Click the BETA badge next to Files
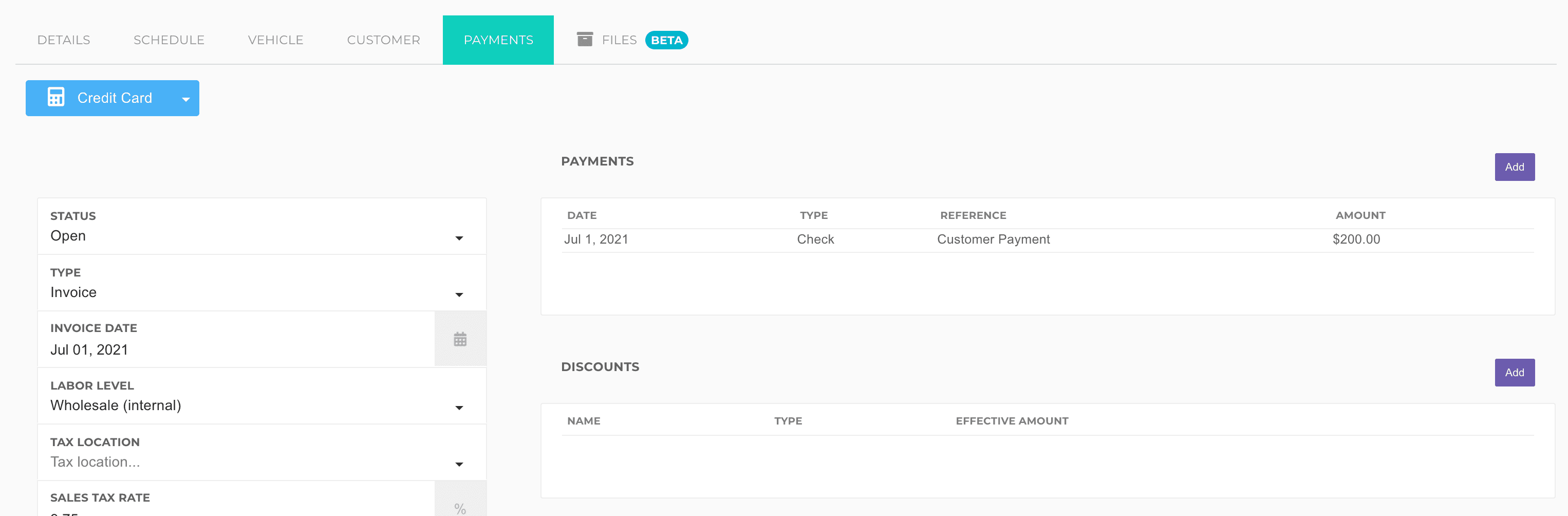Screen dimensions: 1568x516 tap(666, 40)
